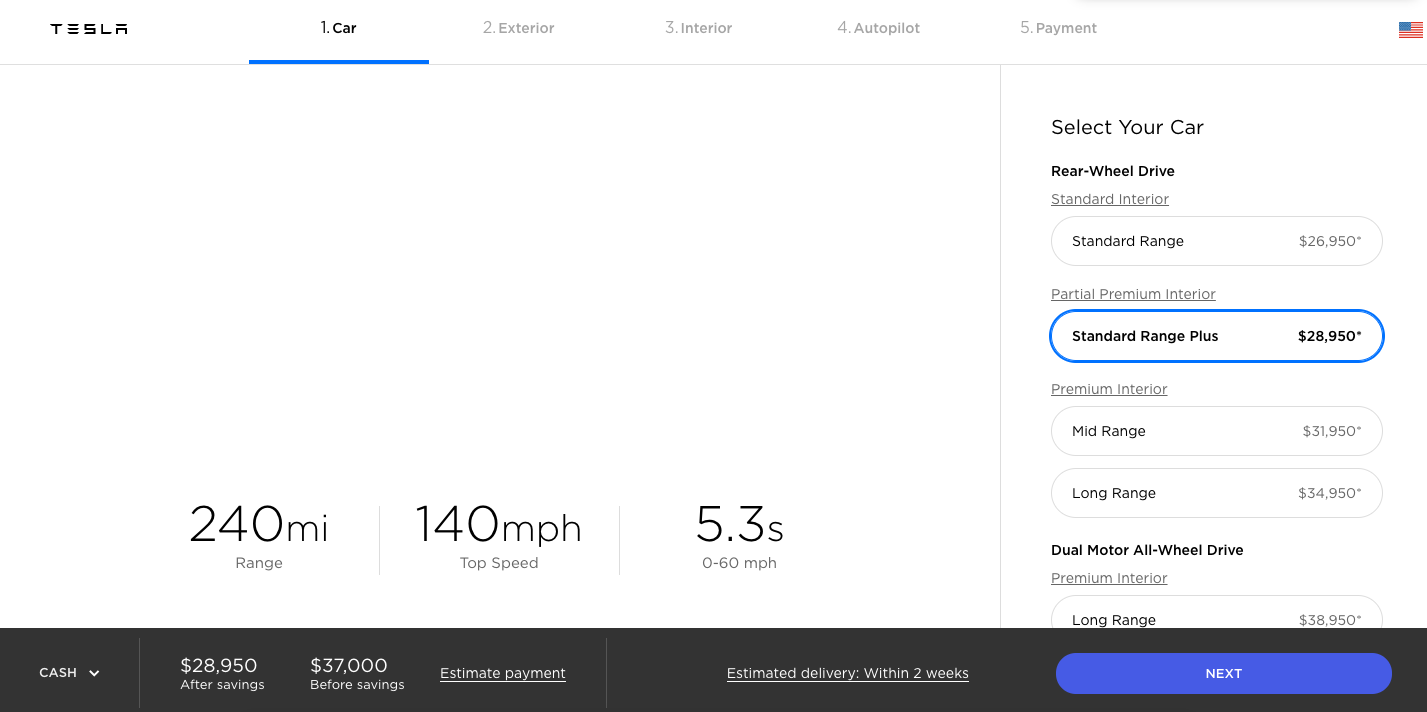
Task: Open the Partial Premium Interior link
Action: coord(1133,294)
